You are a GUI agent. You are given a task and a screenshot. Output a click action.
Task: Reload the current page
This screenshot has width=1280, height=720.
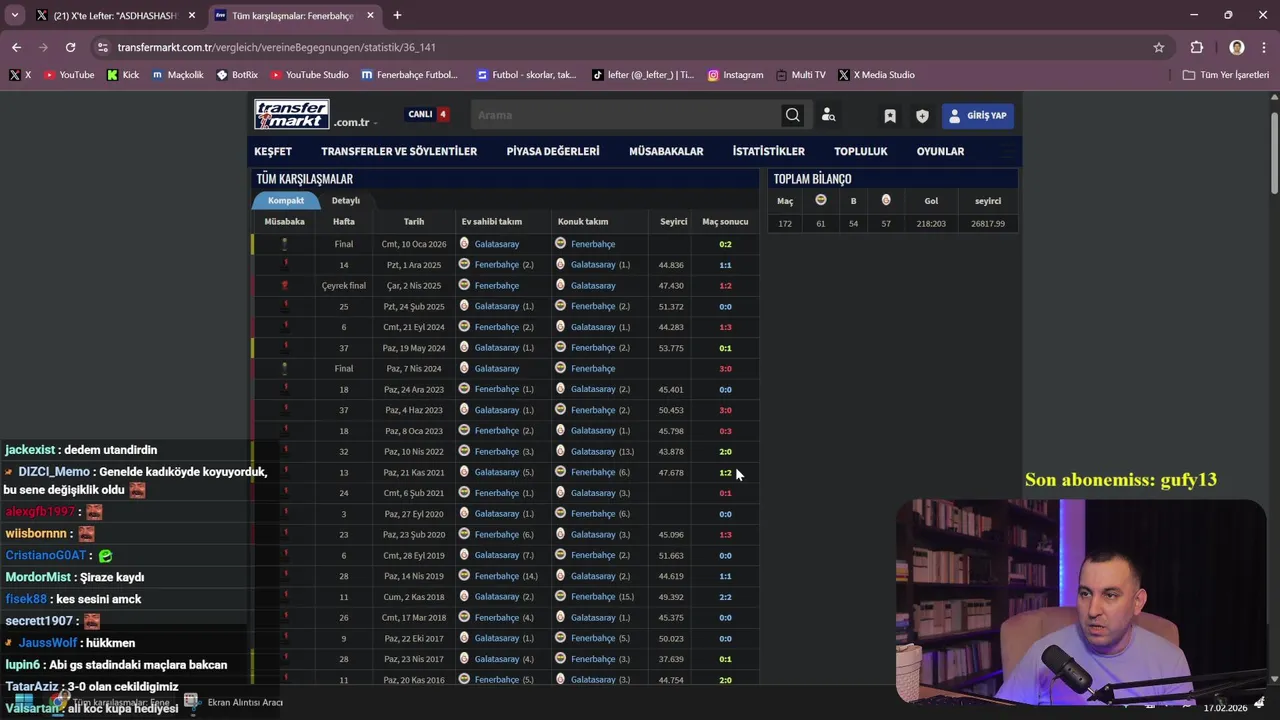pyautogui.click(x=70, y=47)
